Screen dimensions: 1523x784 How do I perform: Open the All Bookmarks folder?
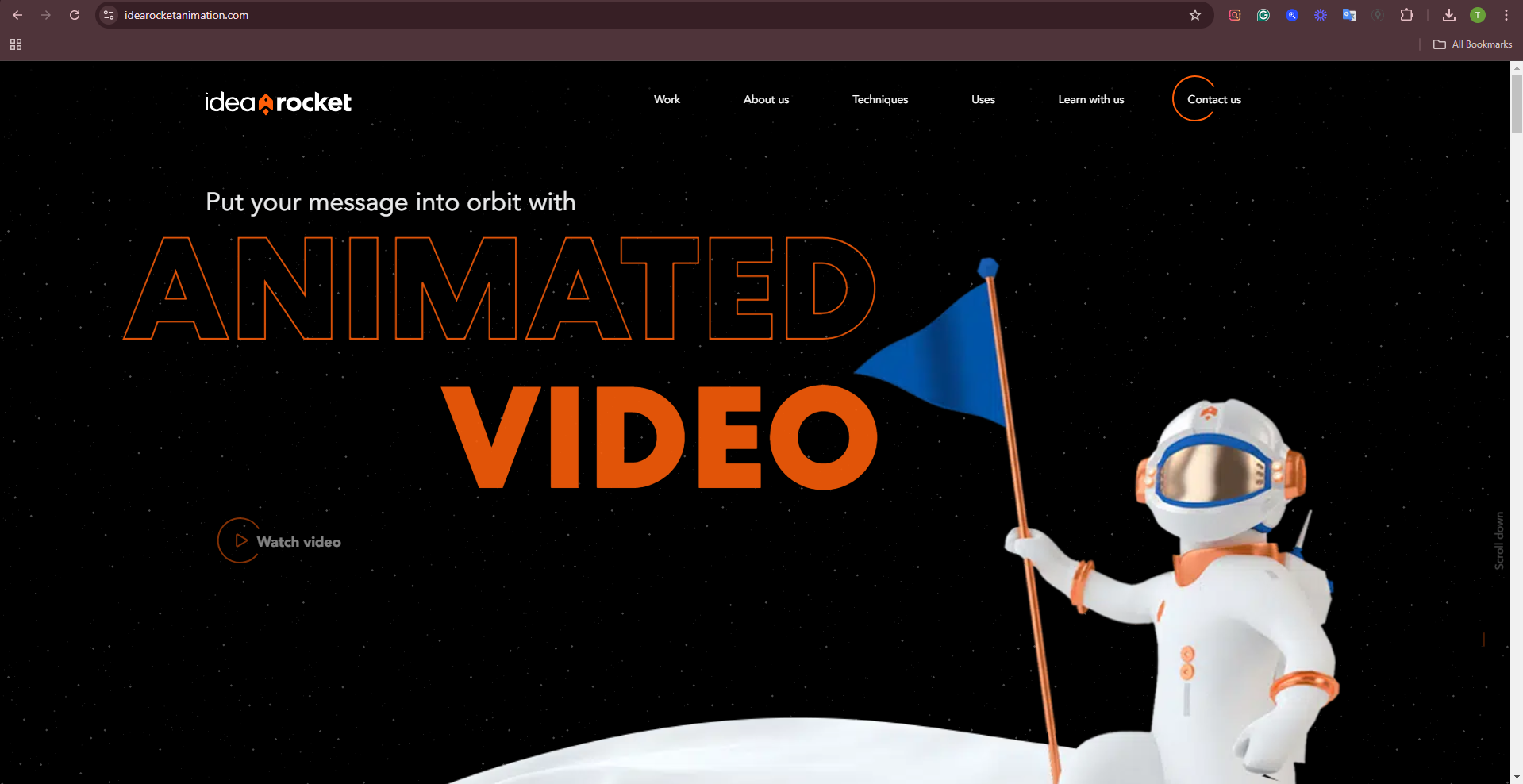(x=1473, y=44)
